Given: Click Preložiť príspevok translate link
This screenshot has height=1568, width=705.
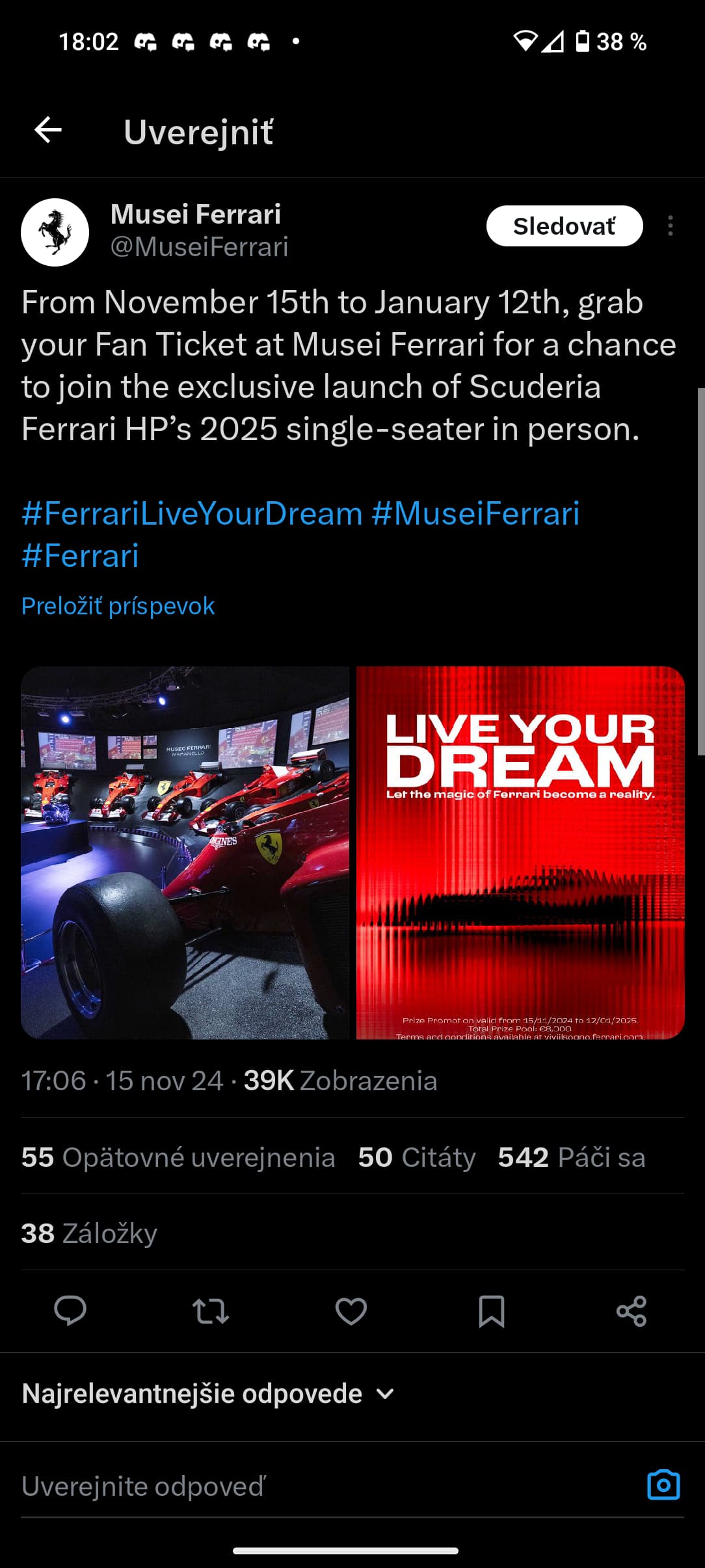Looking at the screenshot, I should (118, 606).
